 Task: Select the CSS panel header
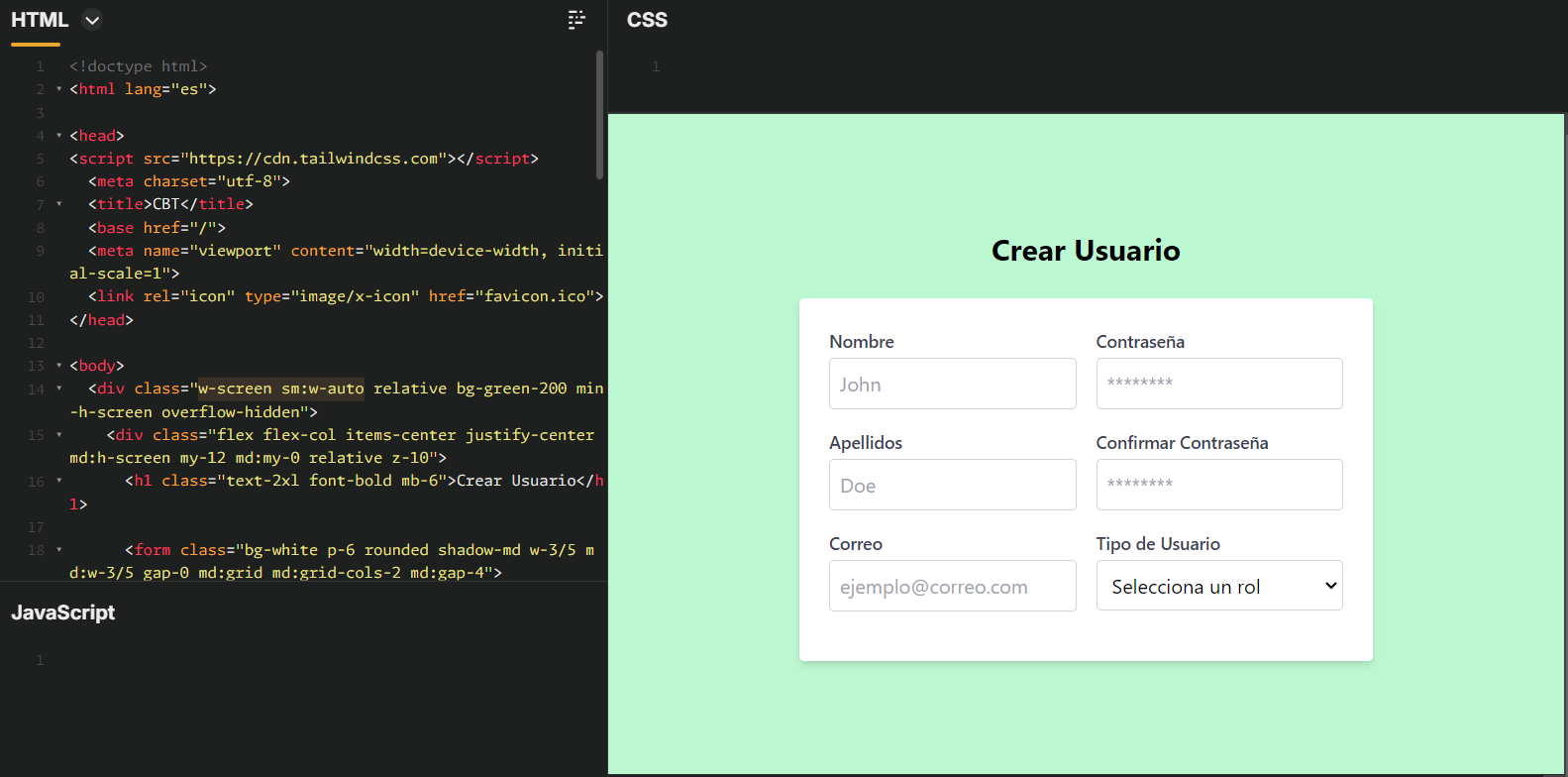tap(647, 20)
